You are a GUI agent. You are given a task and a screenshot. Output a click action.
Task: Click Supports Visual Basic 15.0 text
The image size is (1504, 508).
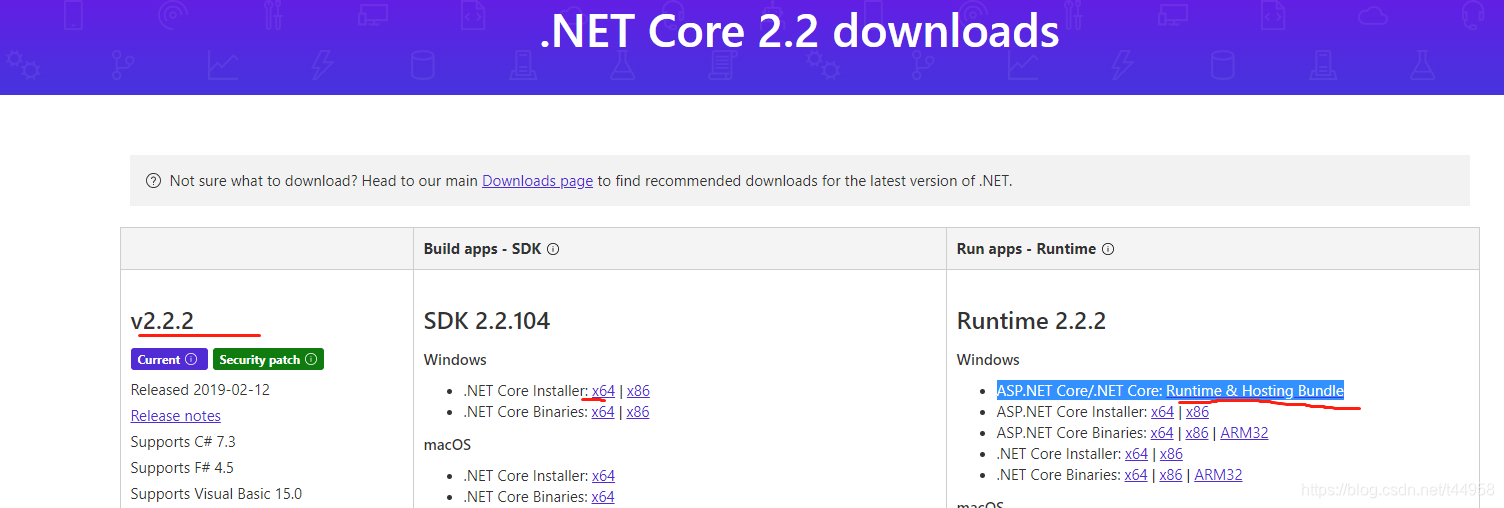[216, 494]
